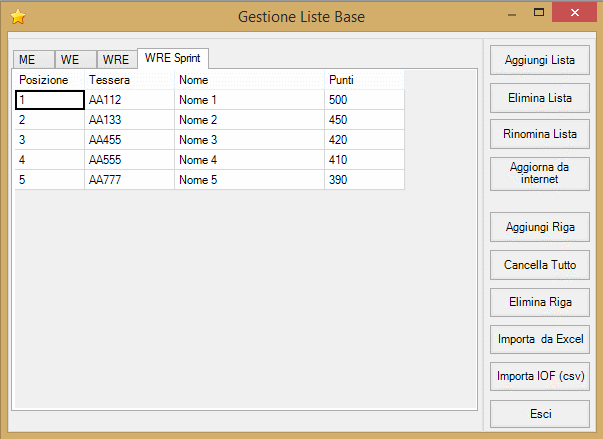Image resolution: width=603 pixels, height=439 pixels.
Task: Click the Nome column header
Action: click(249, 80)
